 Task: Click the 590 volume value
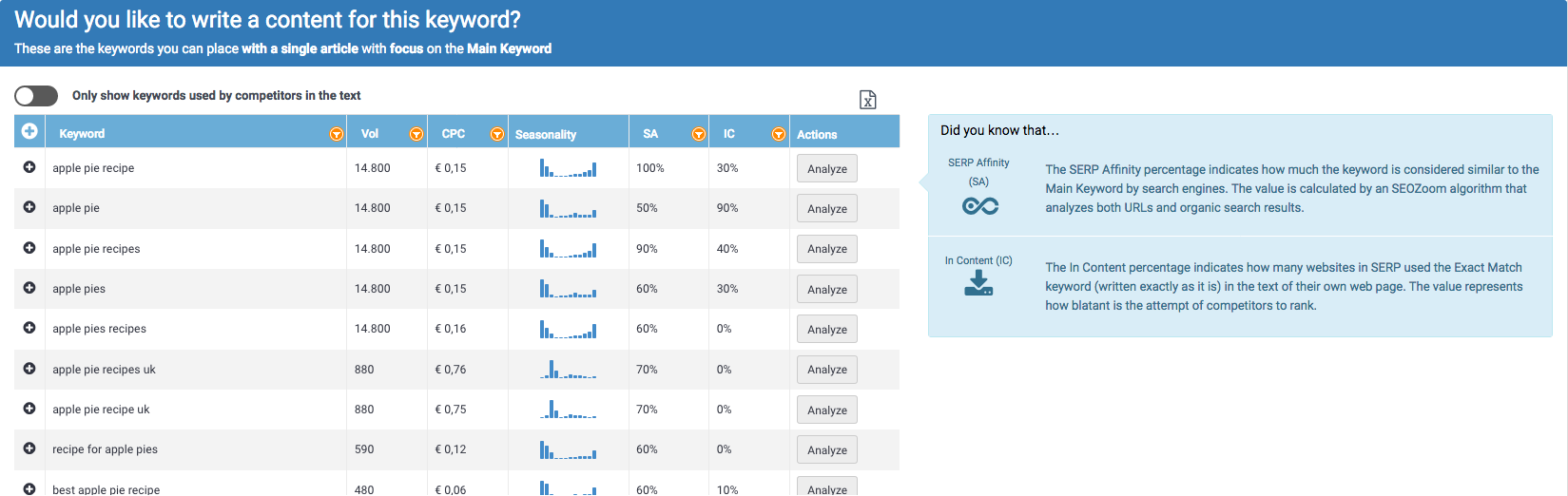click(364, 449)
